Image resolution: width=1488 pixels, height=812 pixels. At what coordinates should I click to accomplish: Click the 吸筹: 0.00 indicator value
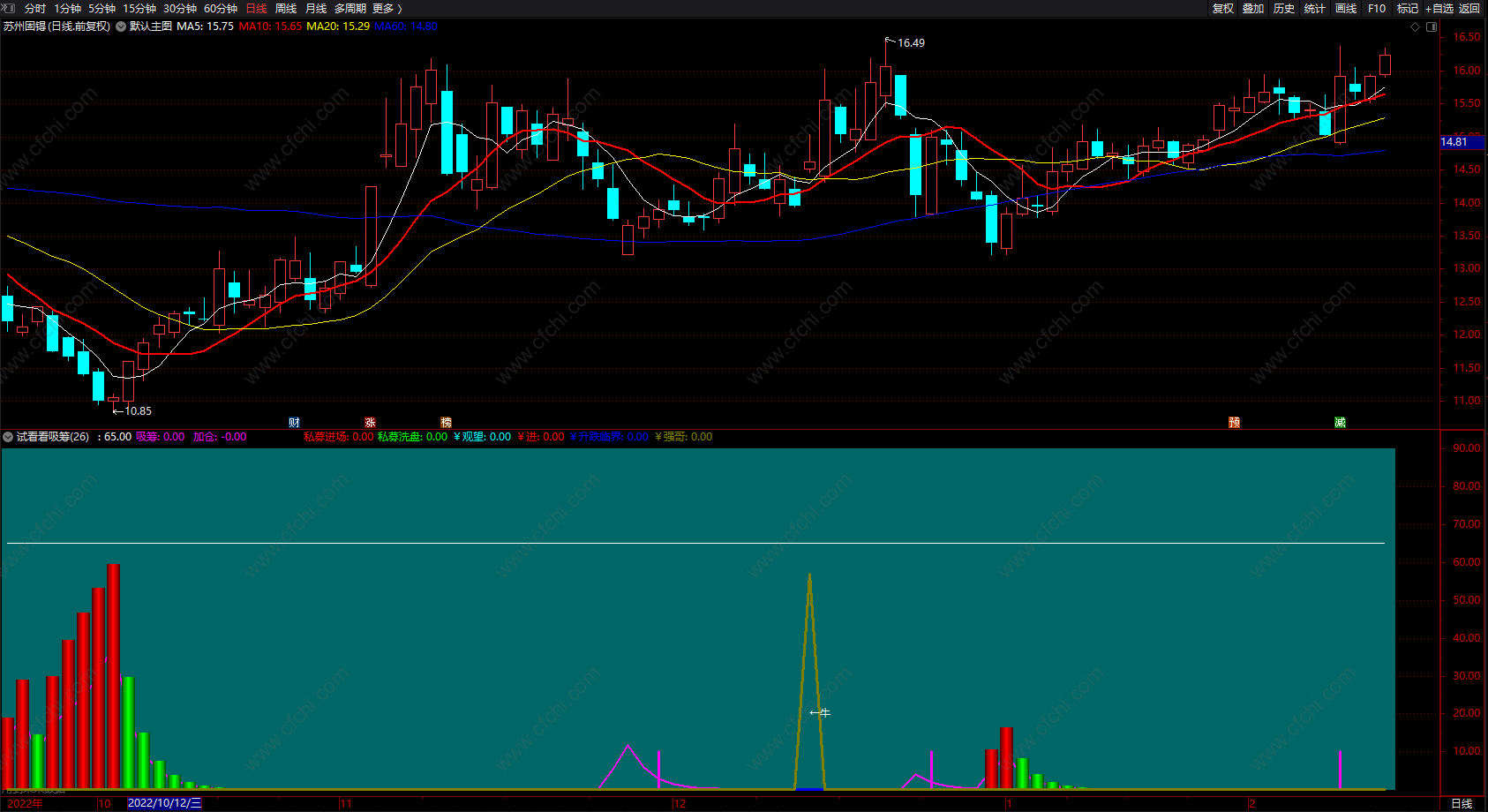point(161,437)
